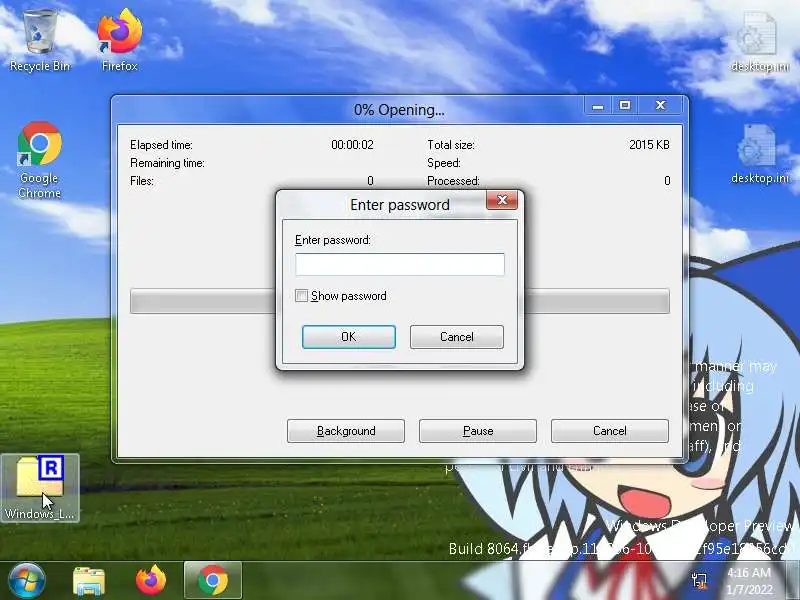
Task: Open the network tray icon
Action: [699, 580]
